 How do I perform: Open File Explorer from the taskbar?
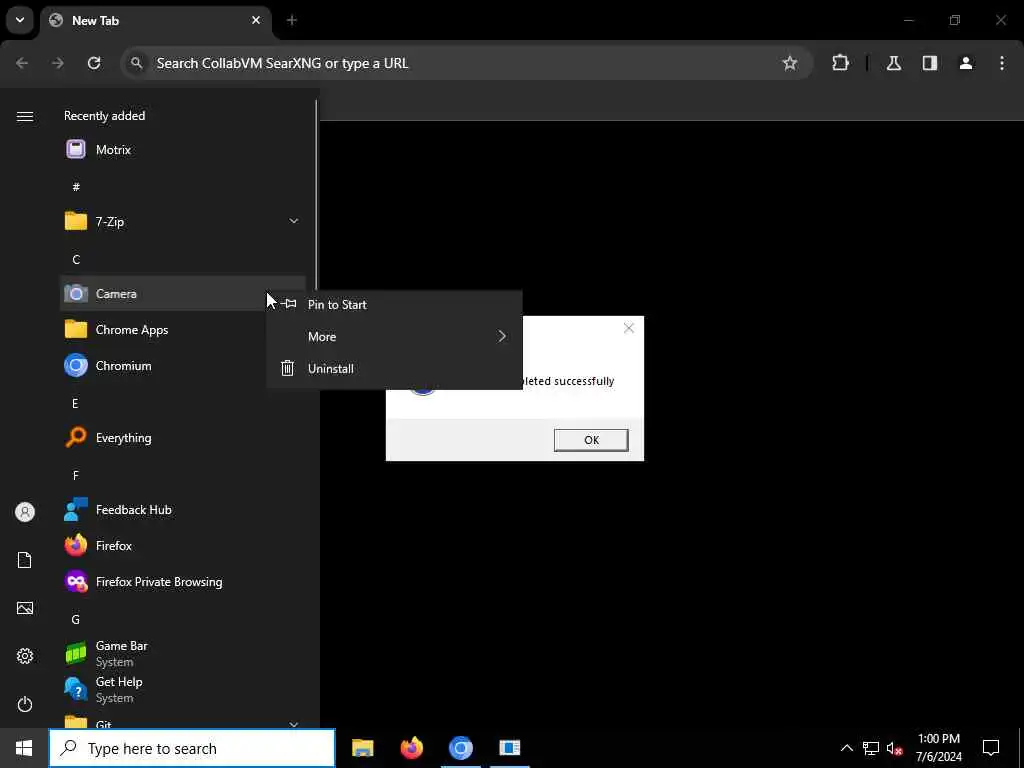tap(362, 748)
